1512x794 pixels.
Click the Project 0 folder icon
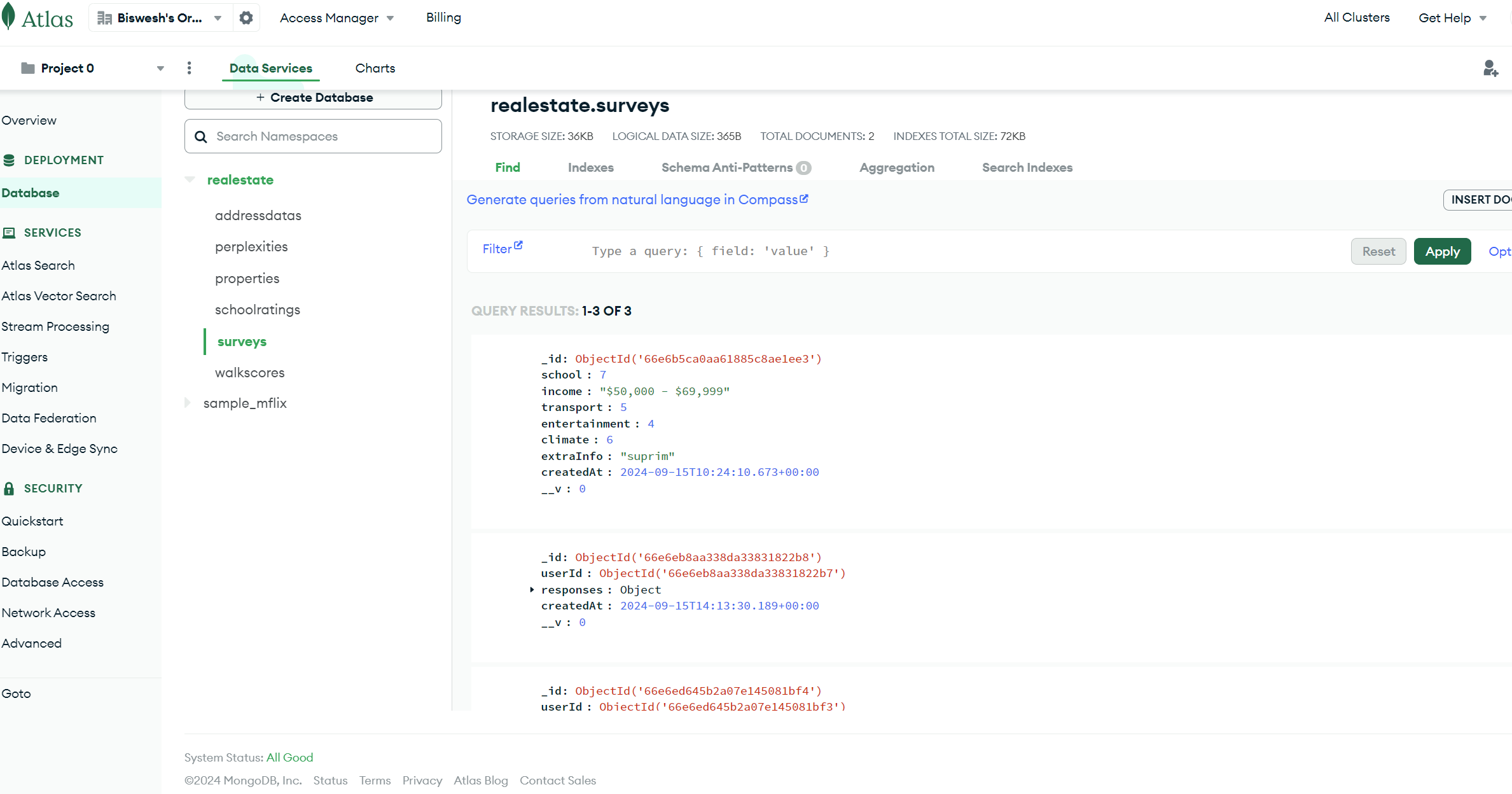click(27, 68)
